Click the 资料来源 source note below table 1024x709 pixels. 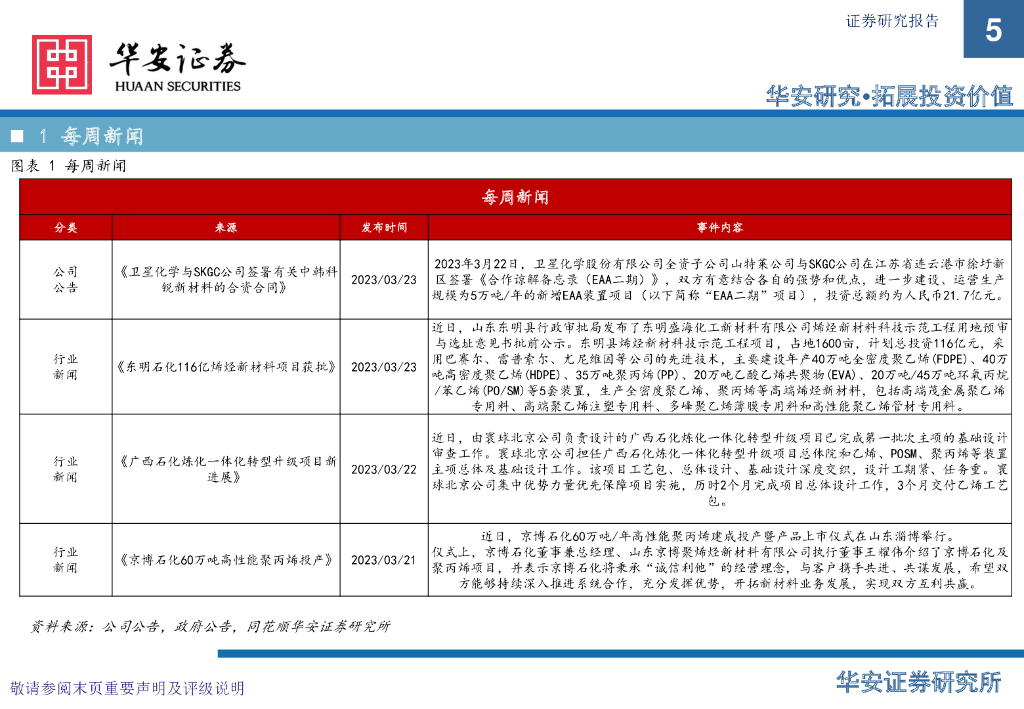coord(210,627)
